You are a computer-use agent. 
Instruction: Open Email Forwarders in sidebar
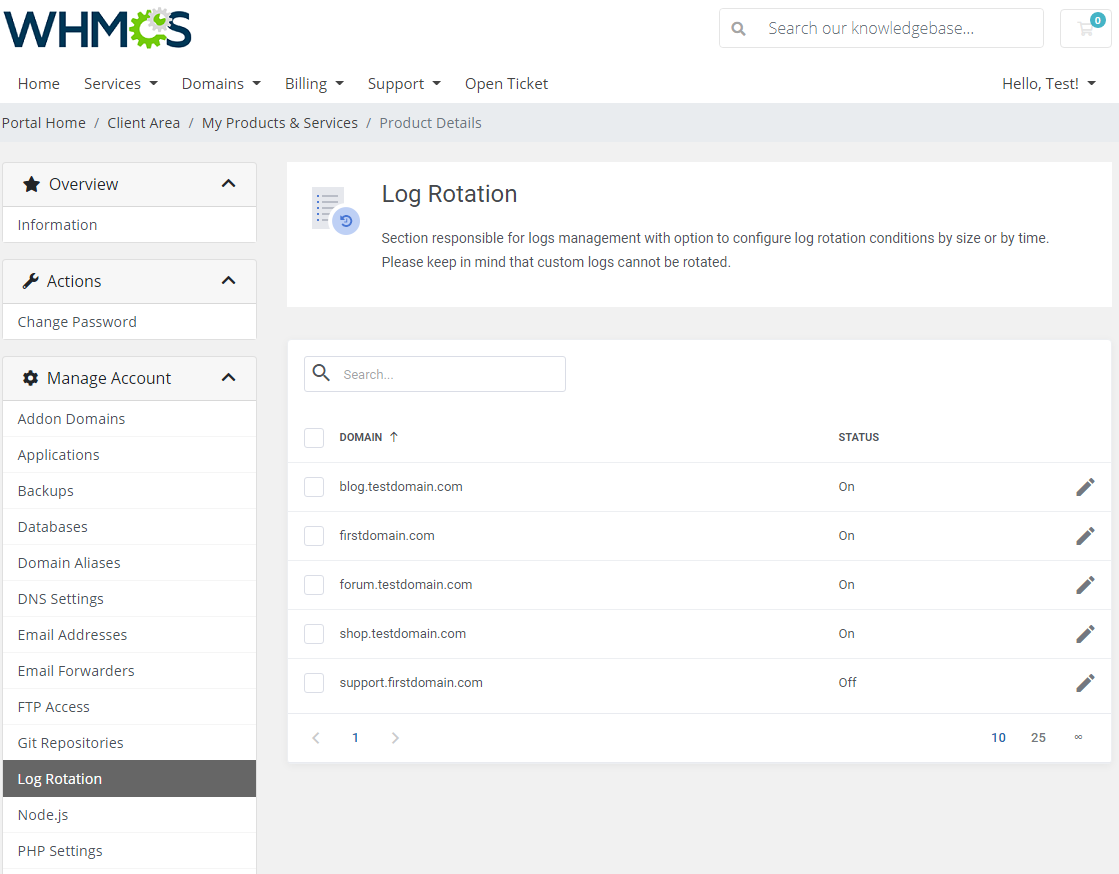click(129, 671)
